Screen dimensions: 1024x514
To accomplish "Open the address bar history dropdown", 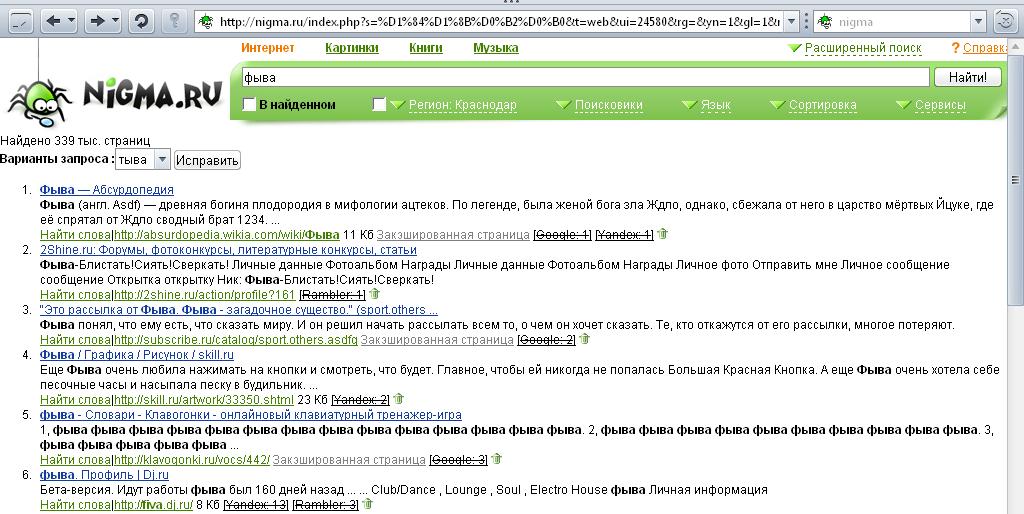I will [x=791, y=22].
